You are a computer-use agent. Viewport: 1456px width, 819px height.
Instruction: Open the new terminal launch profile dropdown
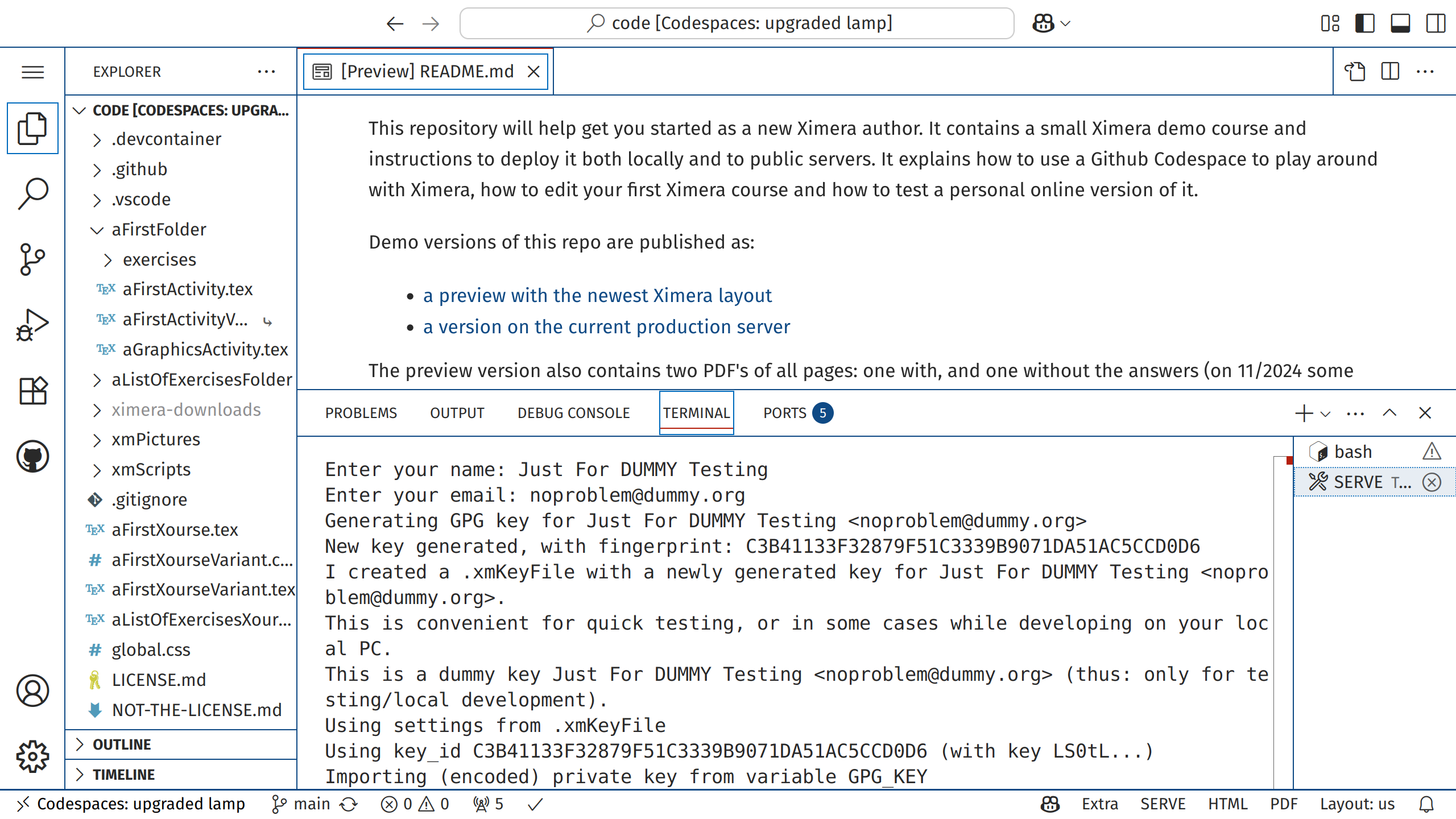(1326, 413)
